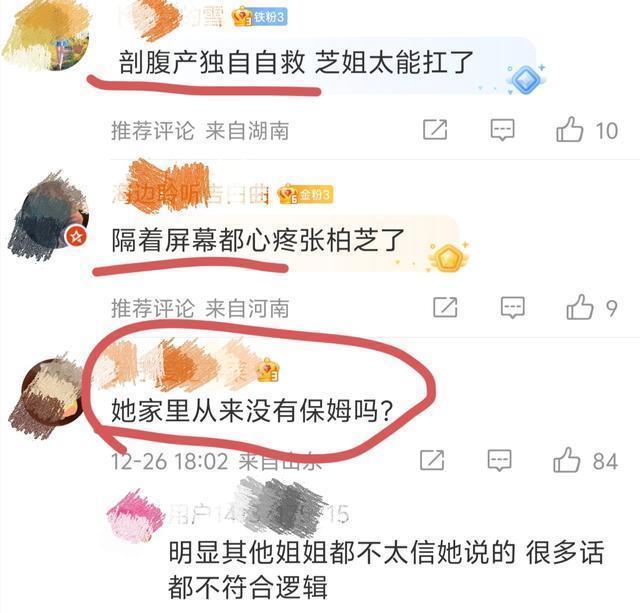Open the 金粉3 fan badge
The width and height of the screenshot is (640, 613).
point(305,195)
